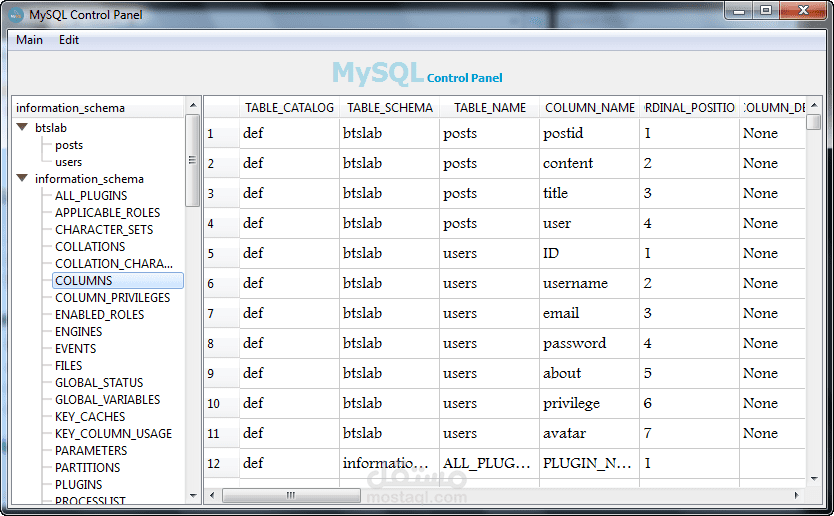Maximize the MySQL Control Panel window
The height and width of the screenshot is (516, 834).
pyautogui.click(x=766, y=10)
